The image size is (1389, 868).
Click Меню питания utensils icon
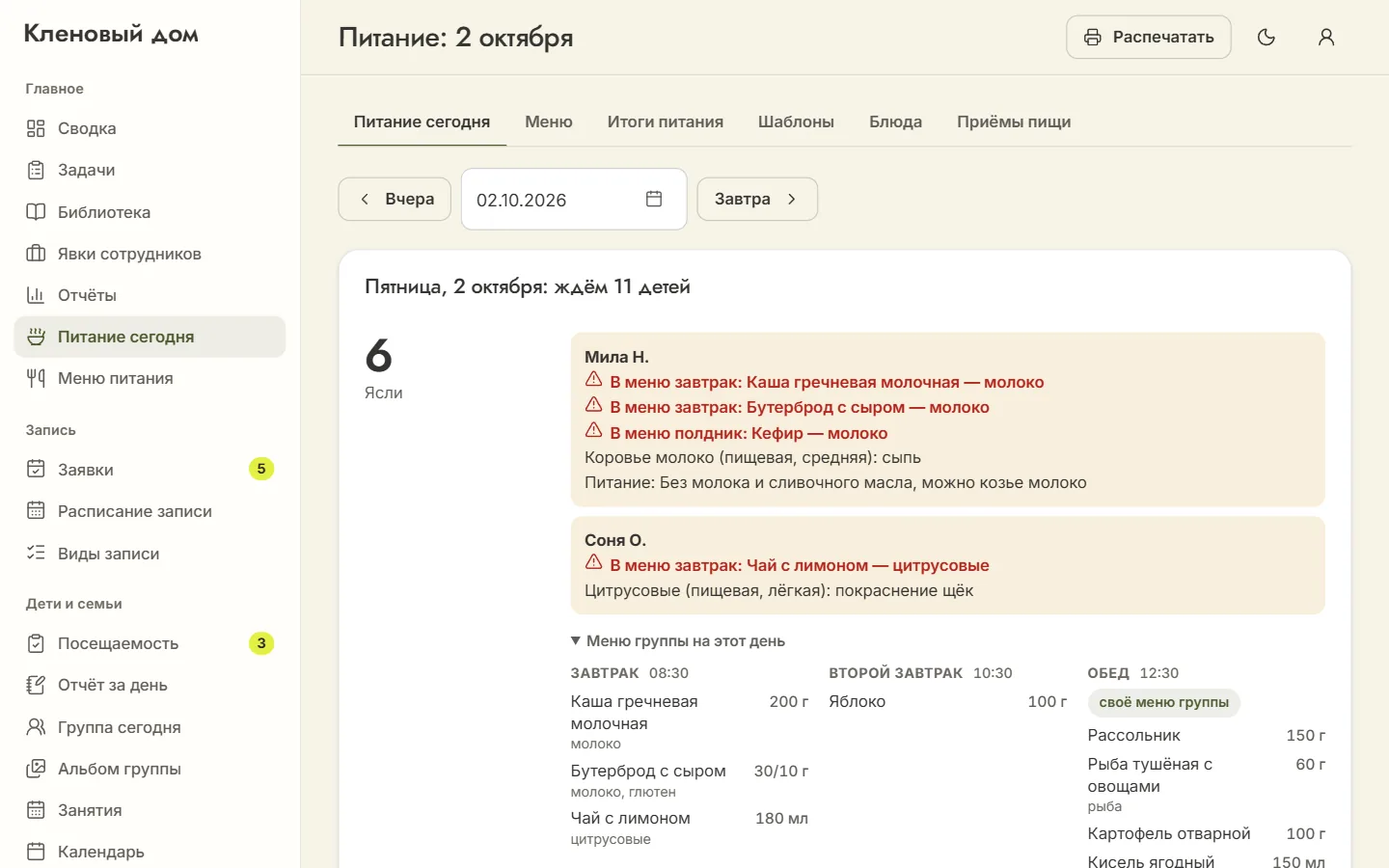(36, 378)
